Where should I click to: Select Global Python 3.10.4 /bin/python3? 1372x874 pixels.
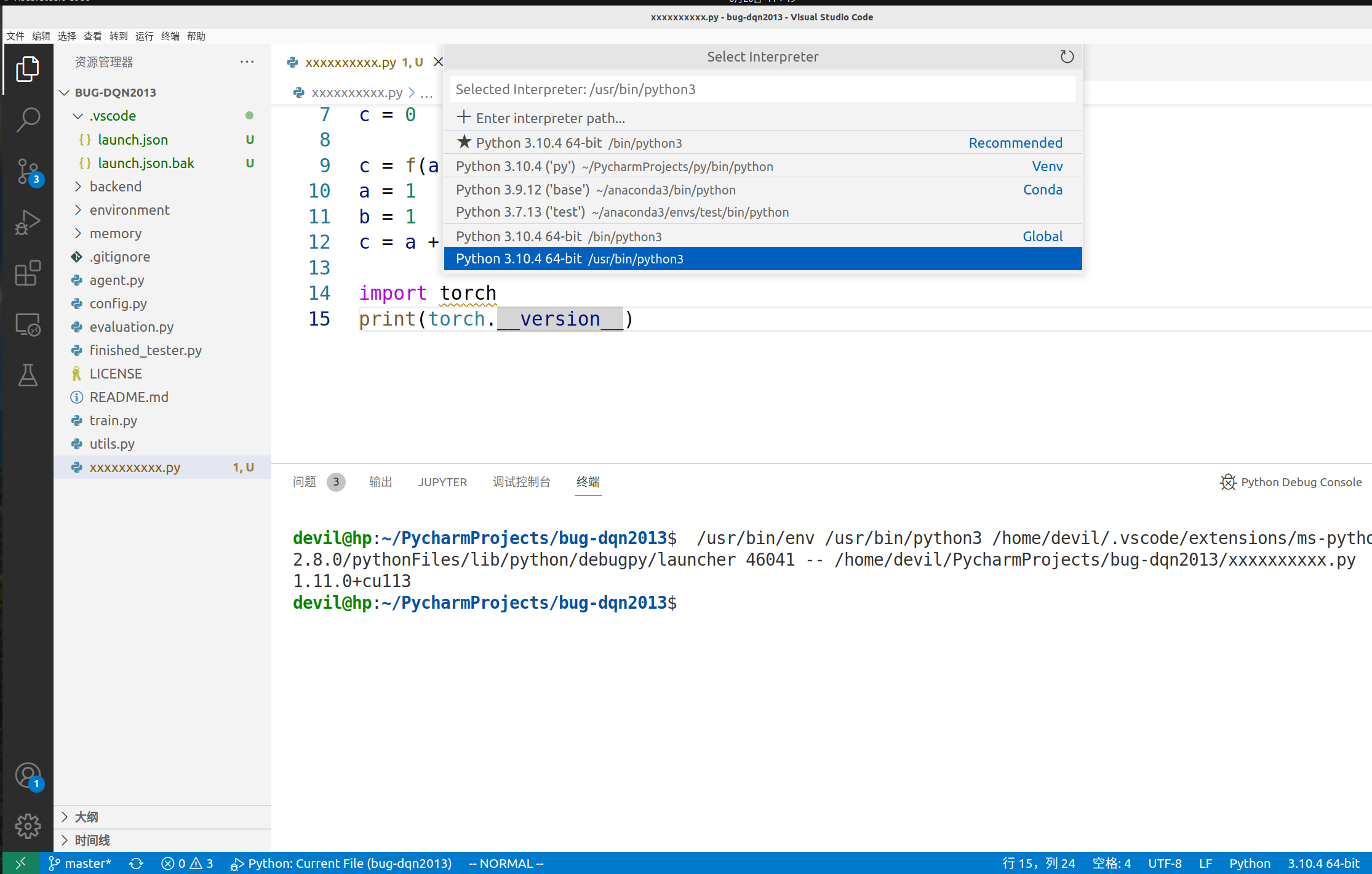click(763, 236)
